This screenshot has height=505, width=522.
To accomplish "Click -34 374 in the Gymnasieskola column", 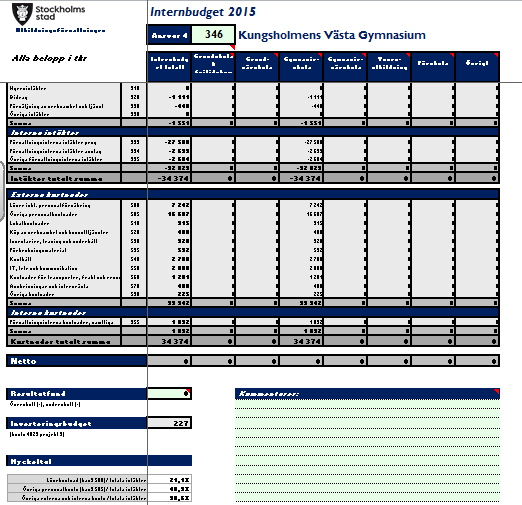I will coord(305,178).
